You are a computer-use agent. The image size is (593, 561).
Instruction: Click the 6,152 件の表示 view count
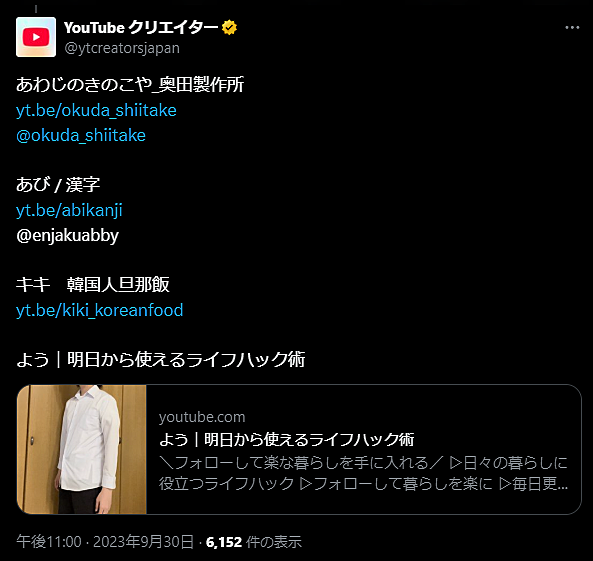tap(254, 542)
